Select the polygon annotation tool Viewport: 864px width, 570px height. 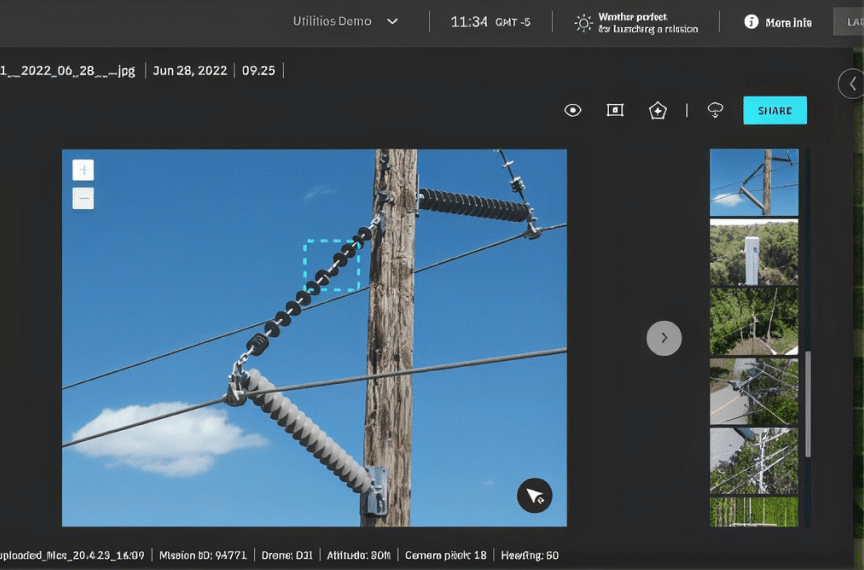[x=657, y=111]
